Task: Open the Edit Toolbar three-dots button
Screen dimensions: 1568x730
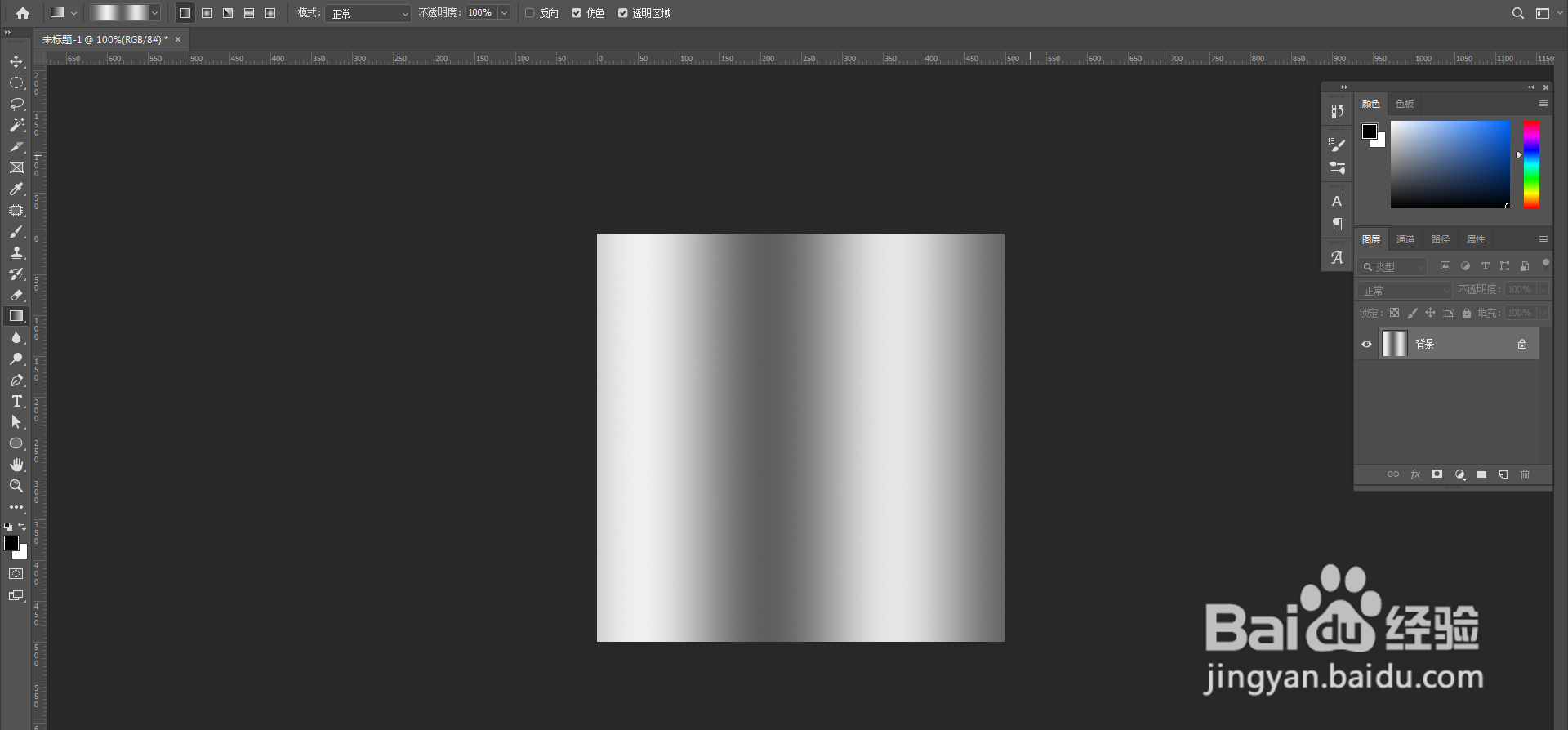Action: pyautogui.click(x=16, y=507)
